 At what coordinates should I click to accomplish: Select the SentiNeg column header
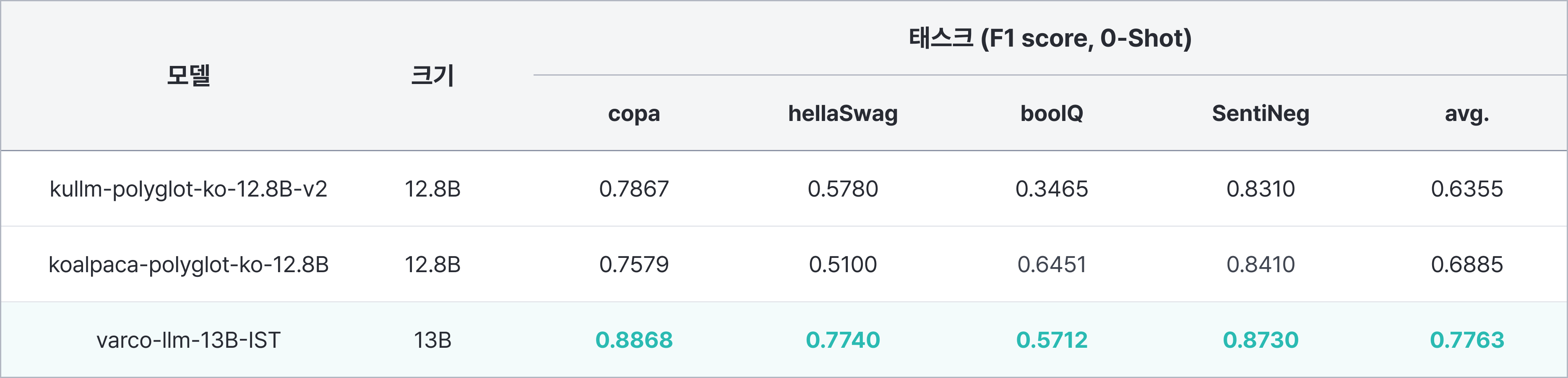tap(1260, 113)
